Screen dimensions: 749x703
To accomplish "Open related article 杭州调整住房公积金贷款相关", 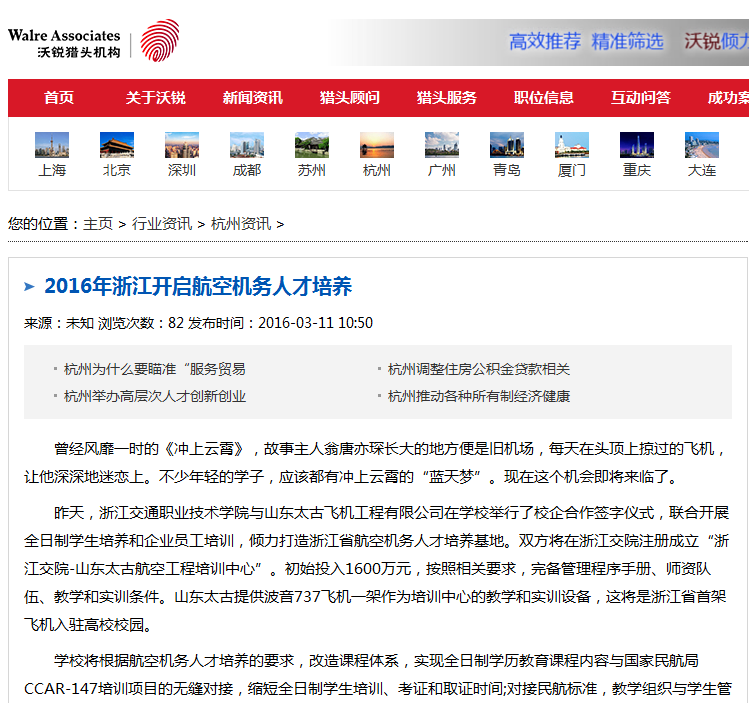I will click(479, 369).
